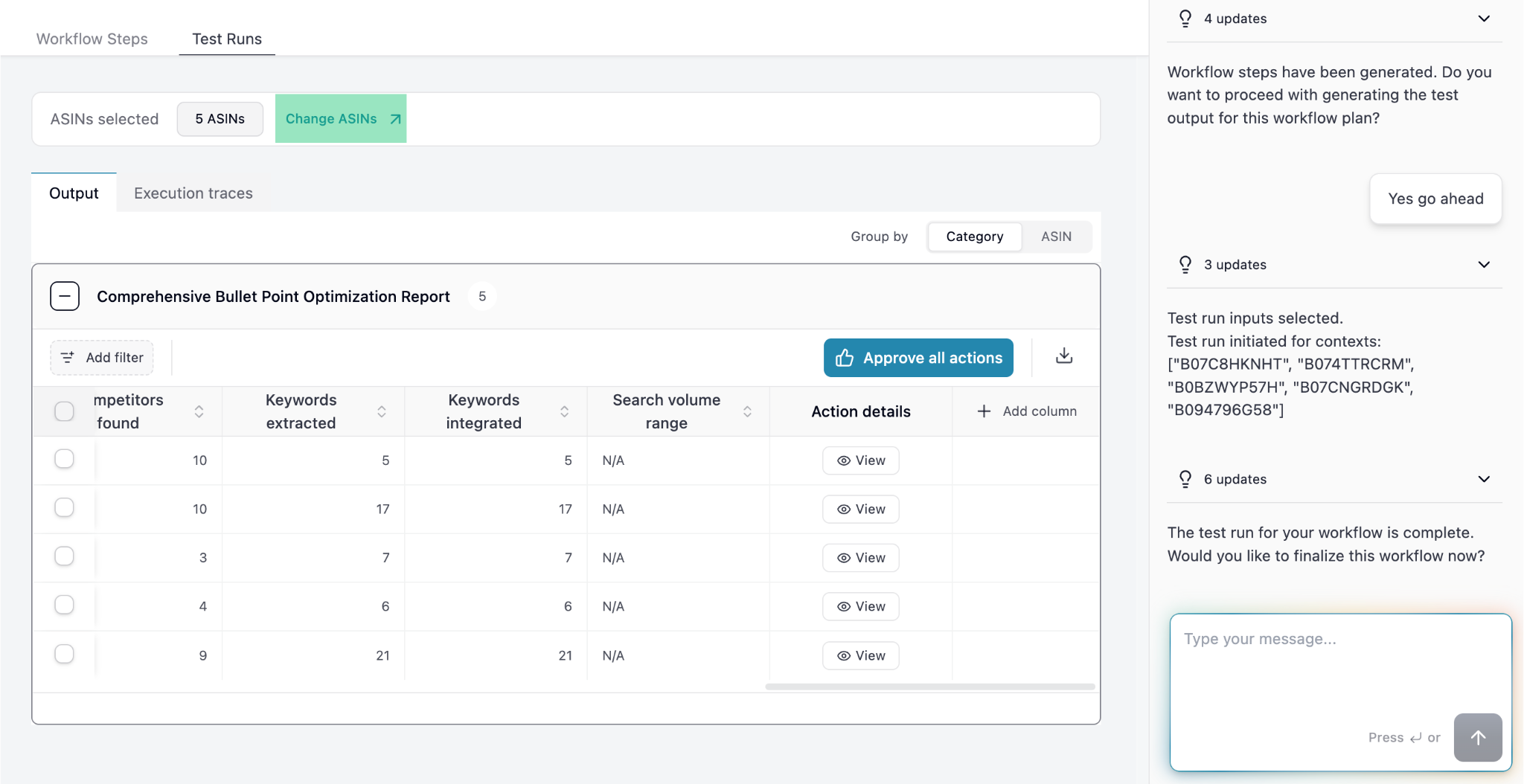Click the download icon beside Approve all actions
Screen dimensions: 1524x784
click(x=1064, y=356)
